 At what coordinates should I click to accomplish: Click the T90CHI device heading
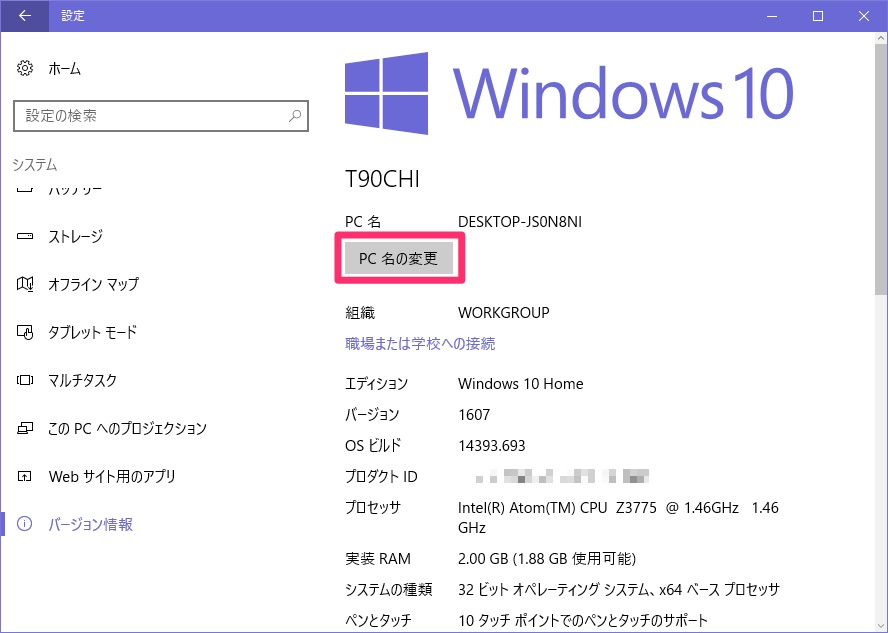(382, 179)
